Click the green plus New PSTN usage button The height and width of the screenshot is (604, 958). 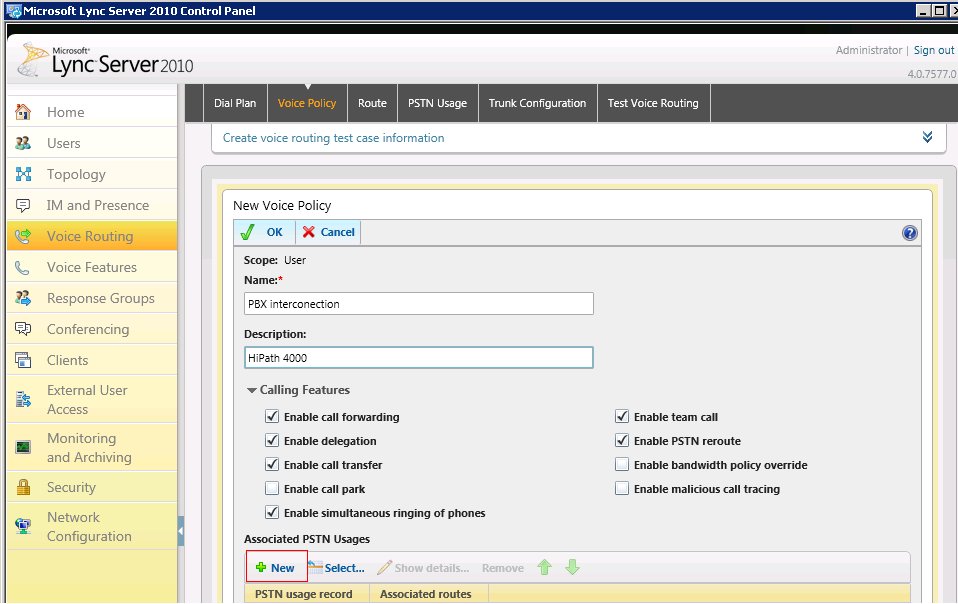click(x=275, y=567)
